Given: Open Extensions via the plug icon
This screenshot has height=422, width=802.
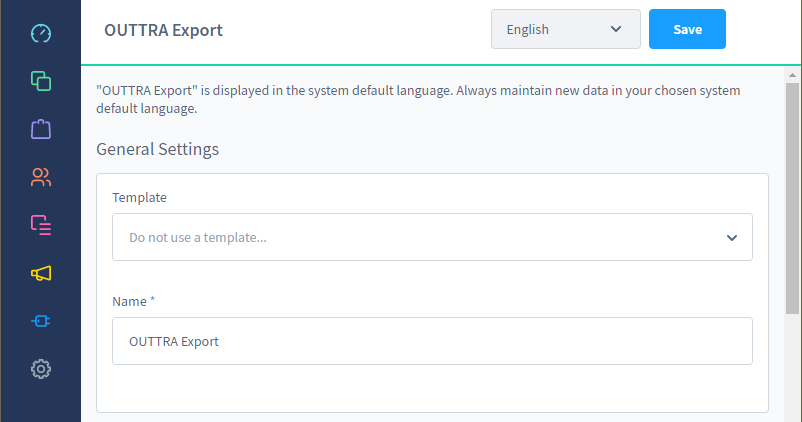Looking at the screenshot, I should coord(41,321).
